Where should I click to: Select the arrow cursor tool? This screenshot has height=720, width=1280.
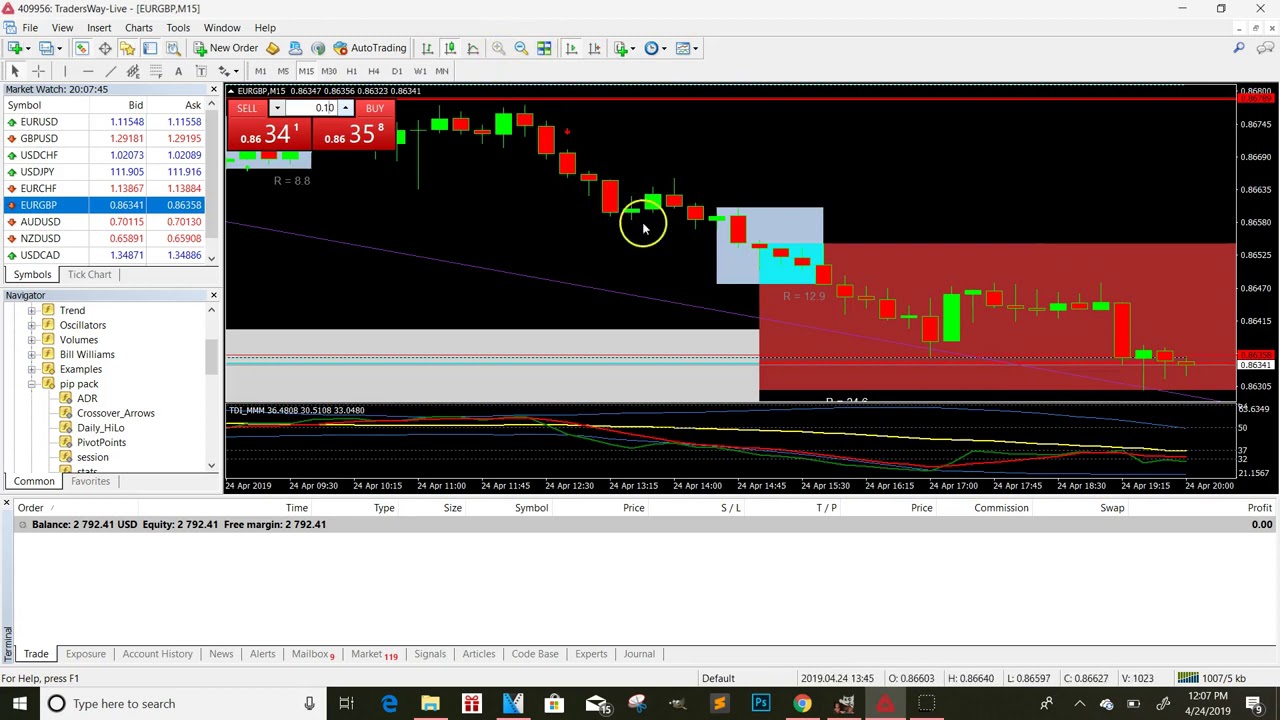click(15, 71)
